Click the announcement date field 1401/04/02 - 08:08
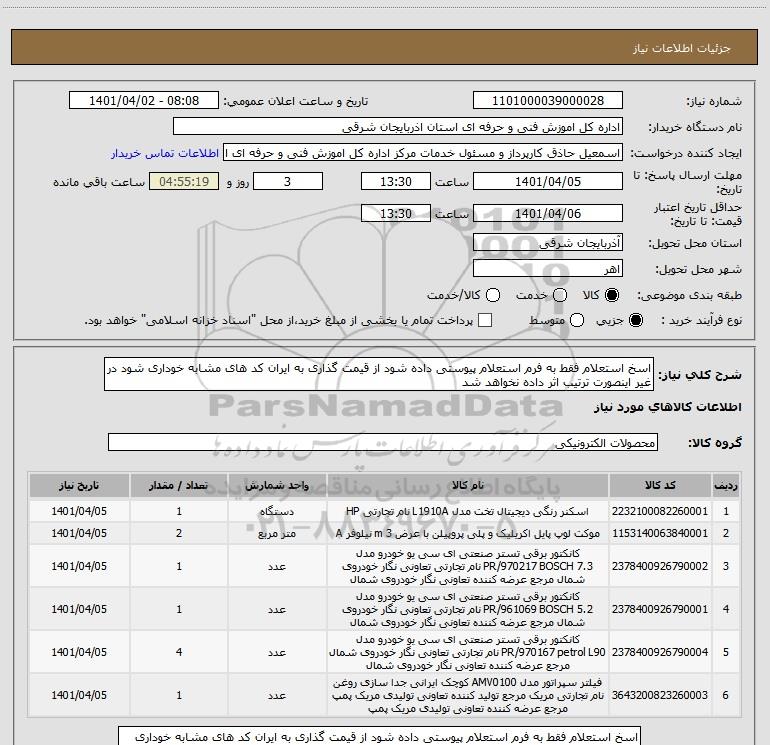 [144, 101]
